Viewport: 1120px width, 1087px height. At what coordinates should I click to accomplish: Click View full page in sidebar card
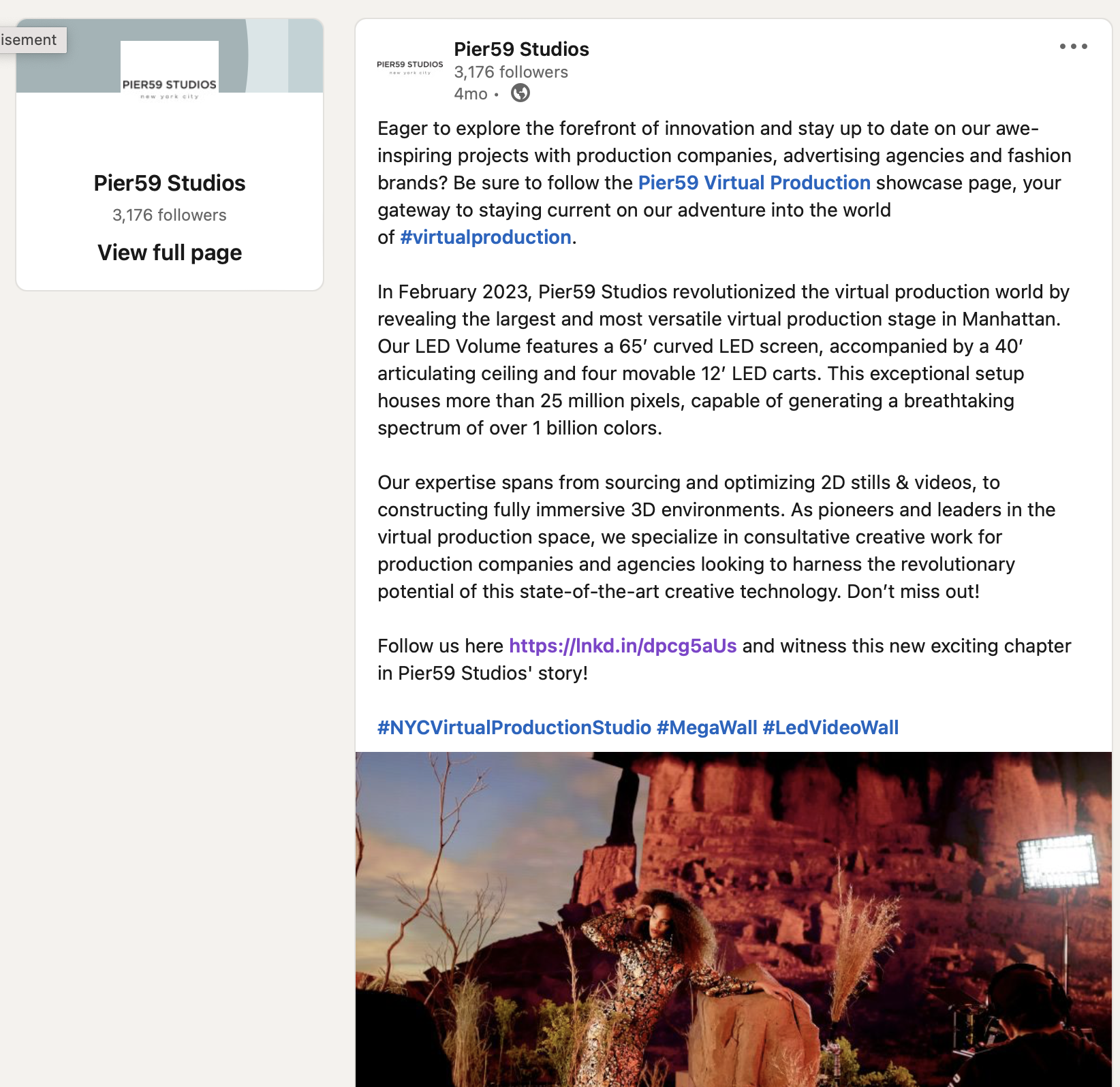170,253
